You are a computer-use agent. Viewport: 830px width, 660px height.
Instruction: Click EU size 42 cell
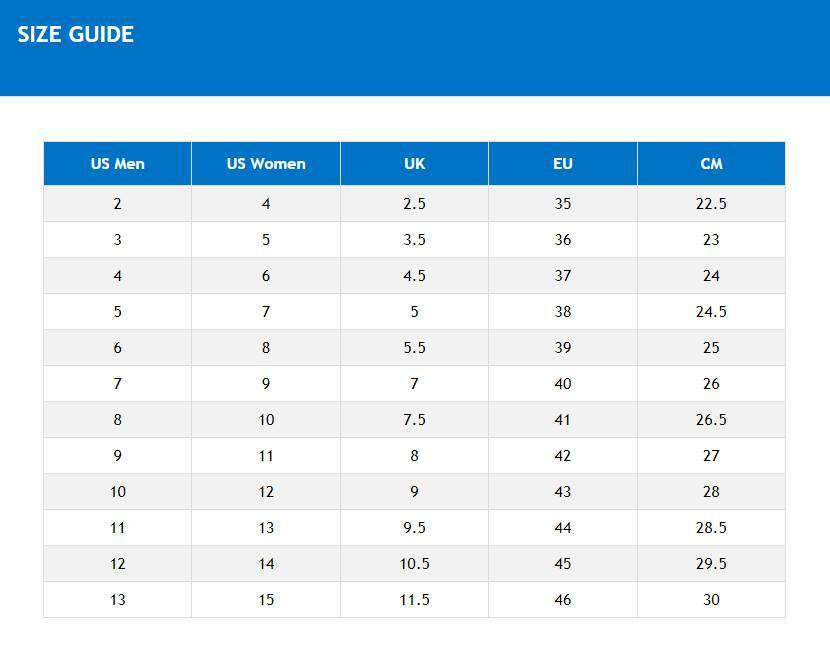563,456
